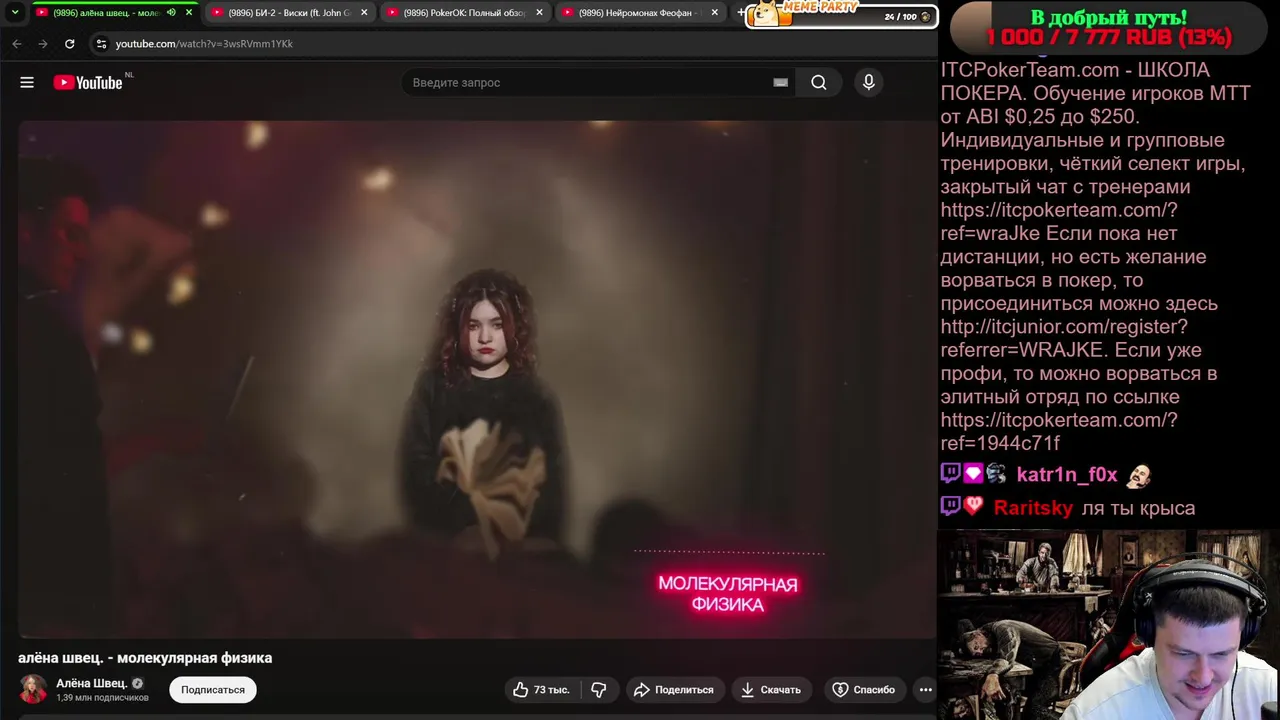Image resolution: width=1280 pixels, height=720 pixels.
Task: Expand the tab search dropdown arrow
Action: pyautogui.click(x=14, y=13)
